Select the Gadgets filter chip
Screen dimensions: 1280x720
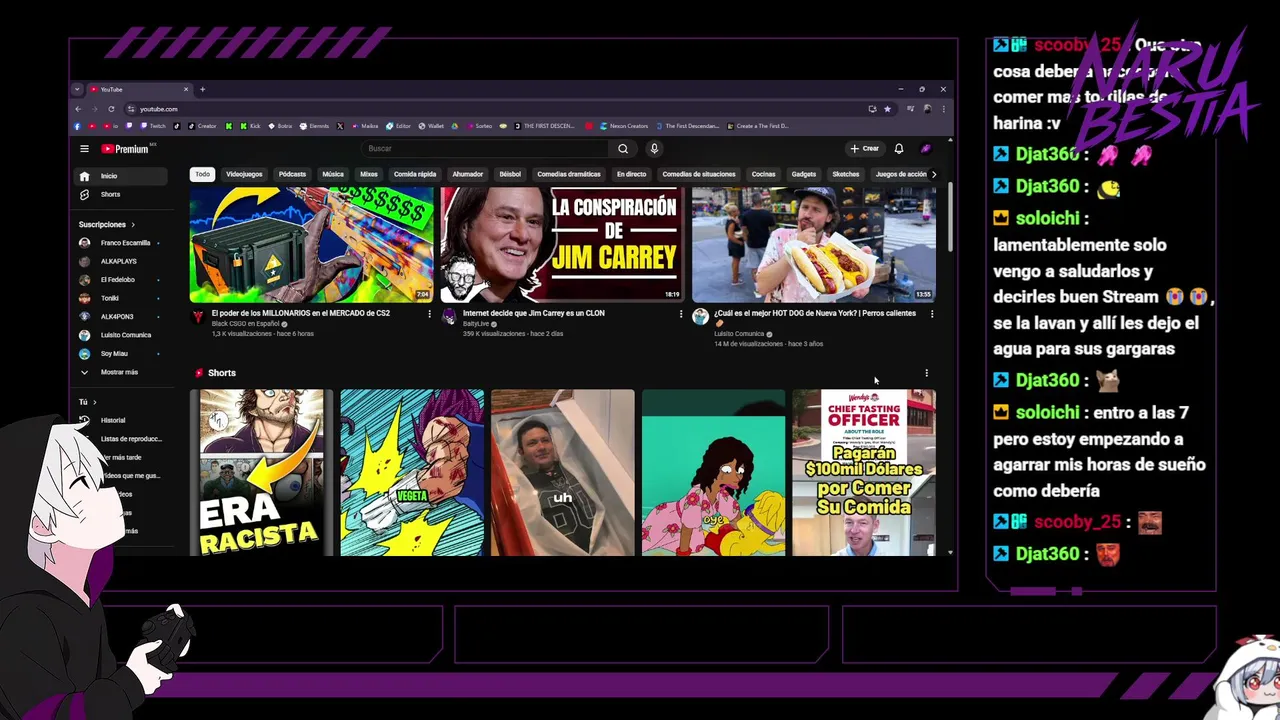click(x=804, y=174)
